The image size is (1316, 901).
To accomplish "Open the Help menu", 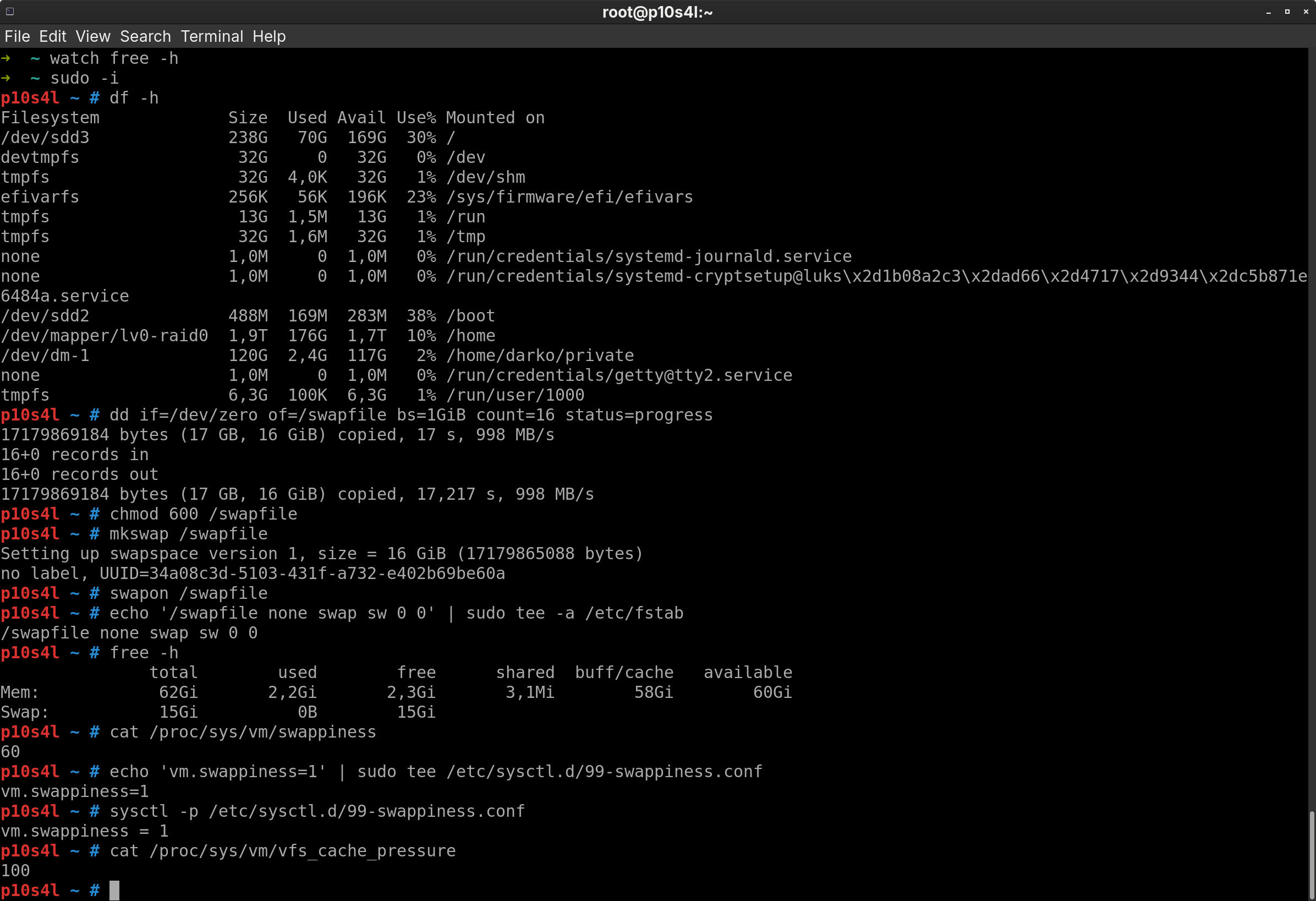I will pyautogui.click(x=269, y=36).
